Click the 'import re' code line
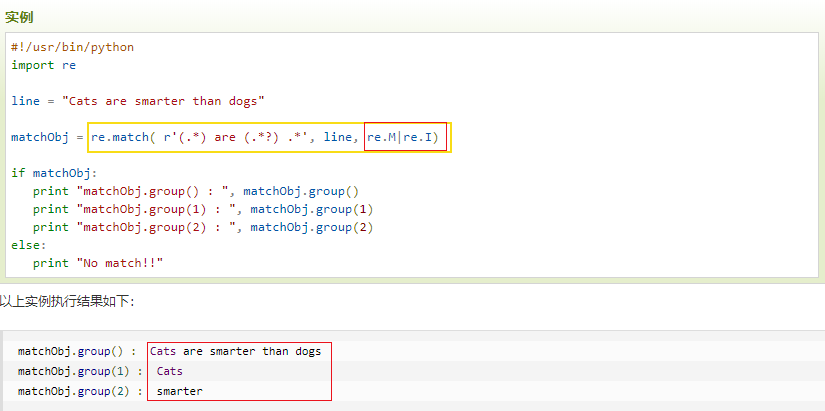The height and width of the screenshot is (411, 825). pos(44,65)
